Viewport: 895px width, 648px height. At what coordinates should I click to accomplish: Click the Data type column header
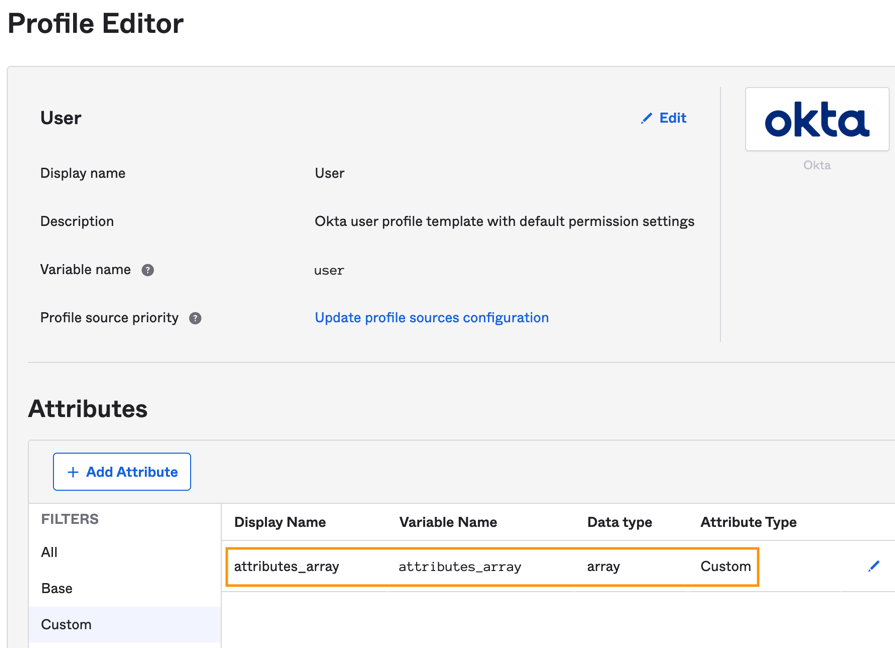tap(619, 522)
